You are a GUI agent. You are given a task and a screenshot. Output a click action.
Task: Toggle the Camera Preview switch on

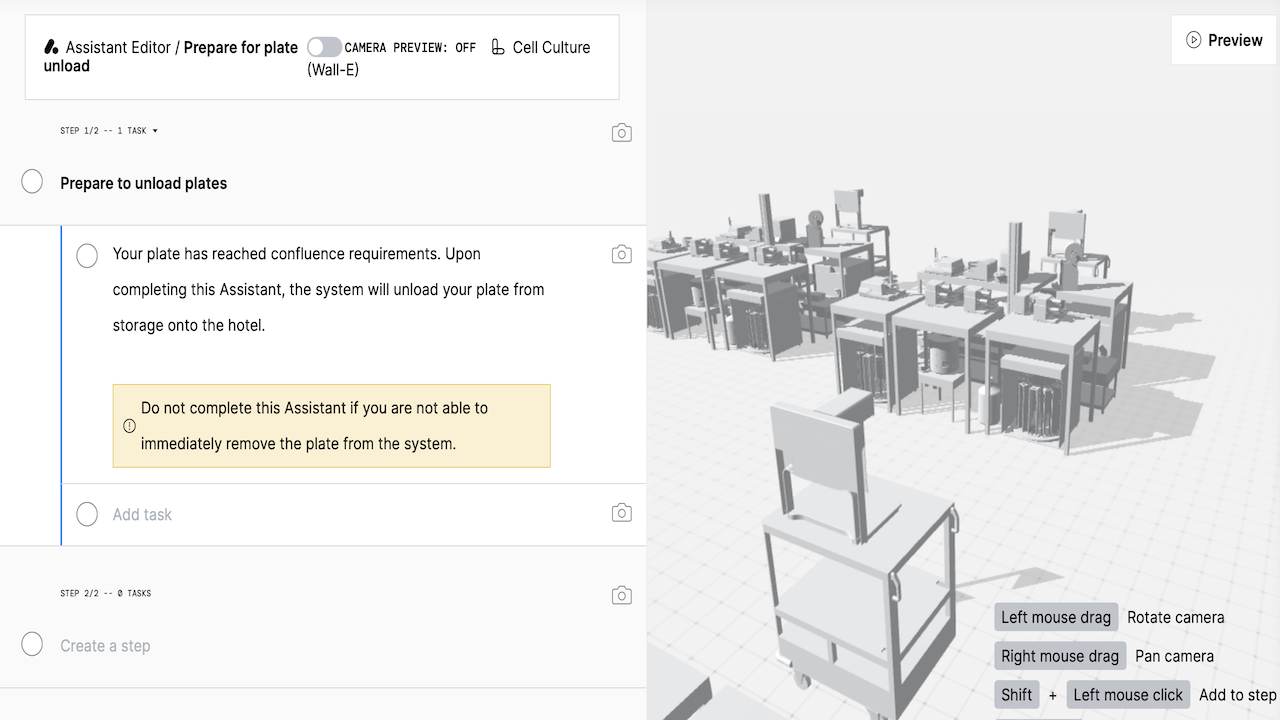click(324, 47)
